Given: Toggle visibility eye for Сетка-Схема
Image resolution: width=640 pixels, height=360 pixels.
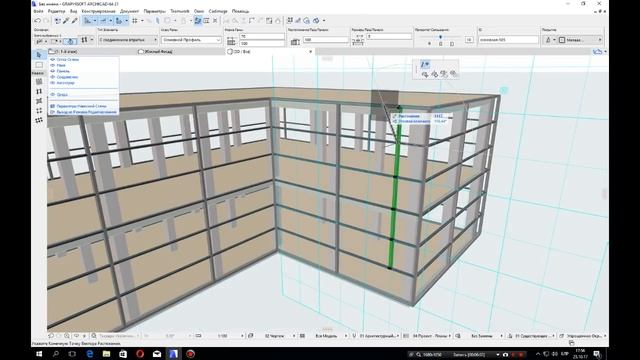Looking at the screenshot, I should click(x=52, y=60).
